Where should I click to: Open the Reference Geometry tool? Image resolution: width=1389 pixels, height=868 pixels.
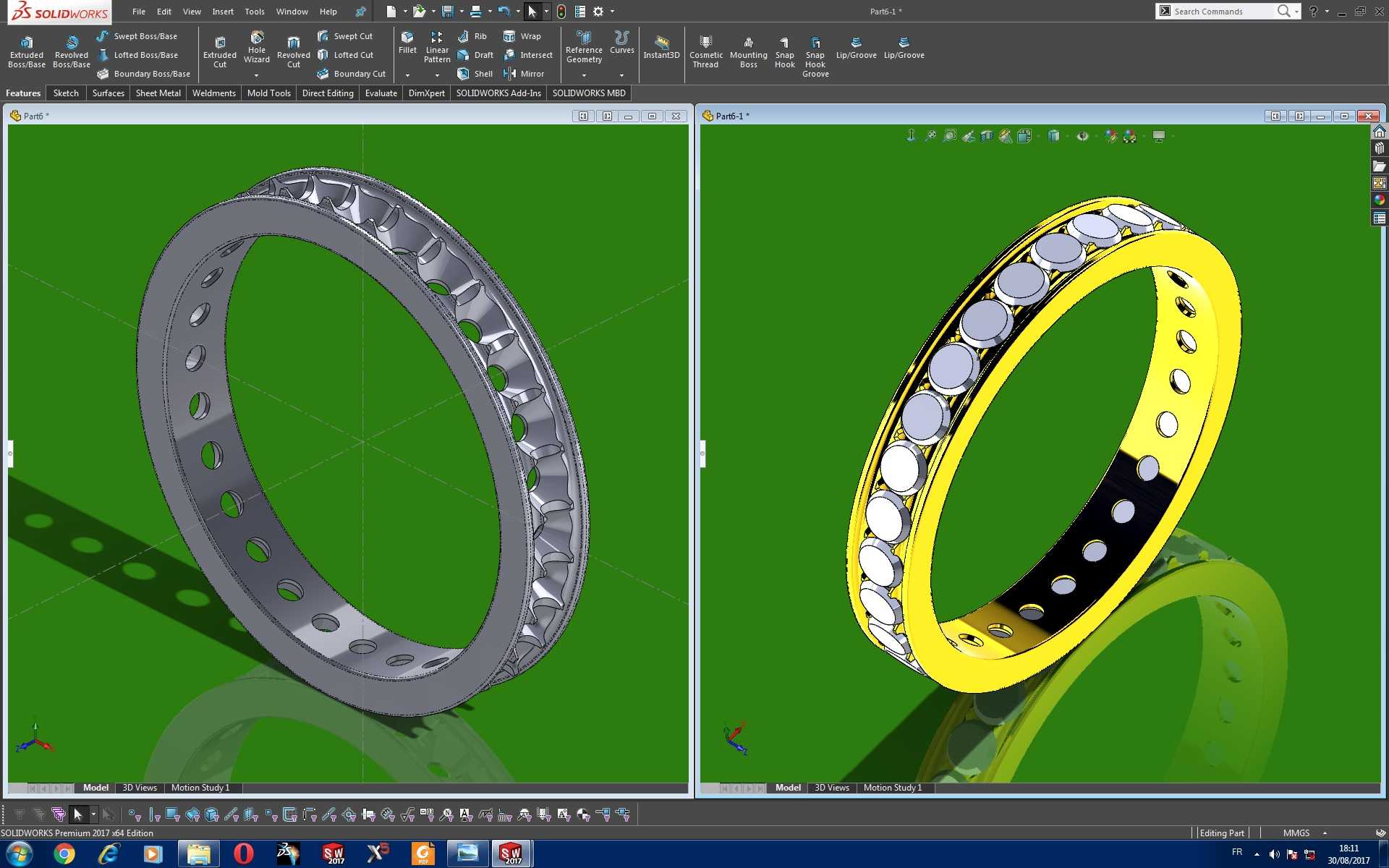click(x=584, y=47)
